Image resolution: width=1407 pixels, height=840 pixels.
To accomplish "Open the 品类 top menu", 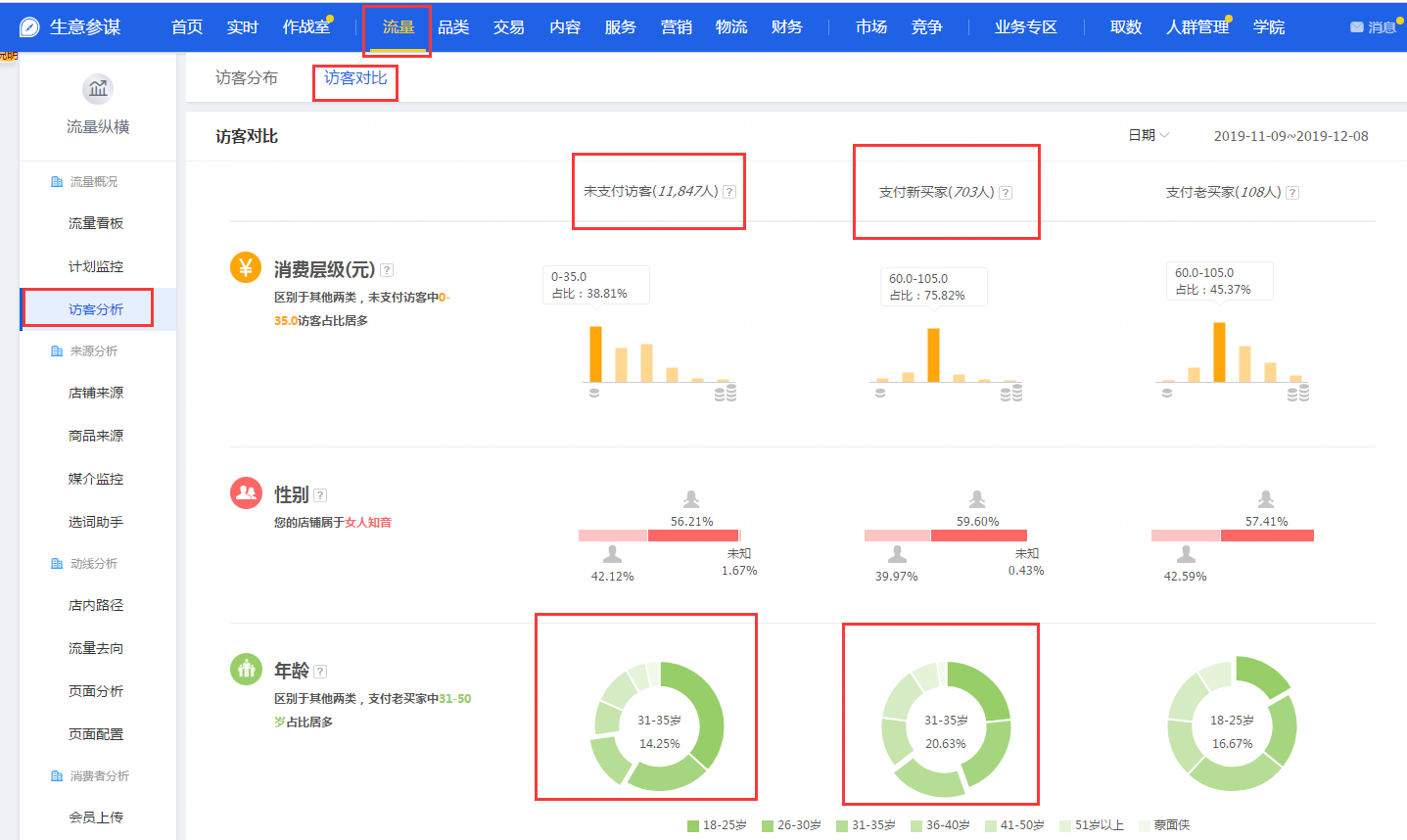I will point(453,27).
